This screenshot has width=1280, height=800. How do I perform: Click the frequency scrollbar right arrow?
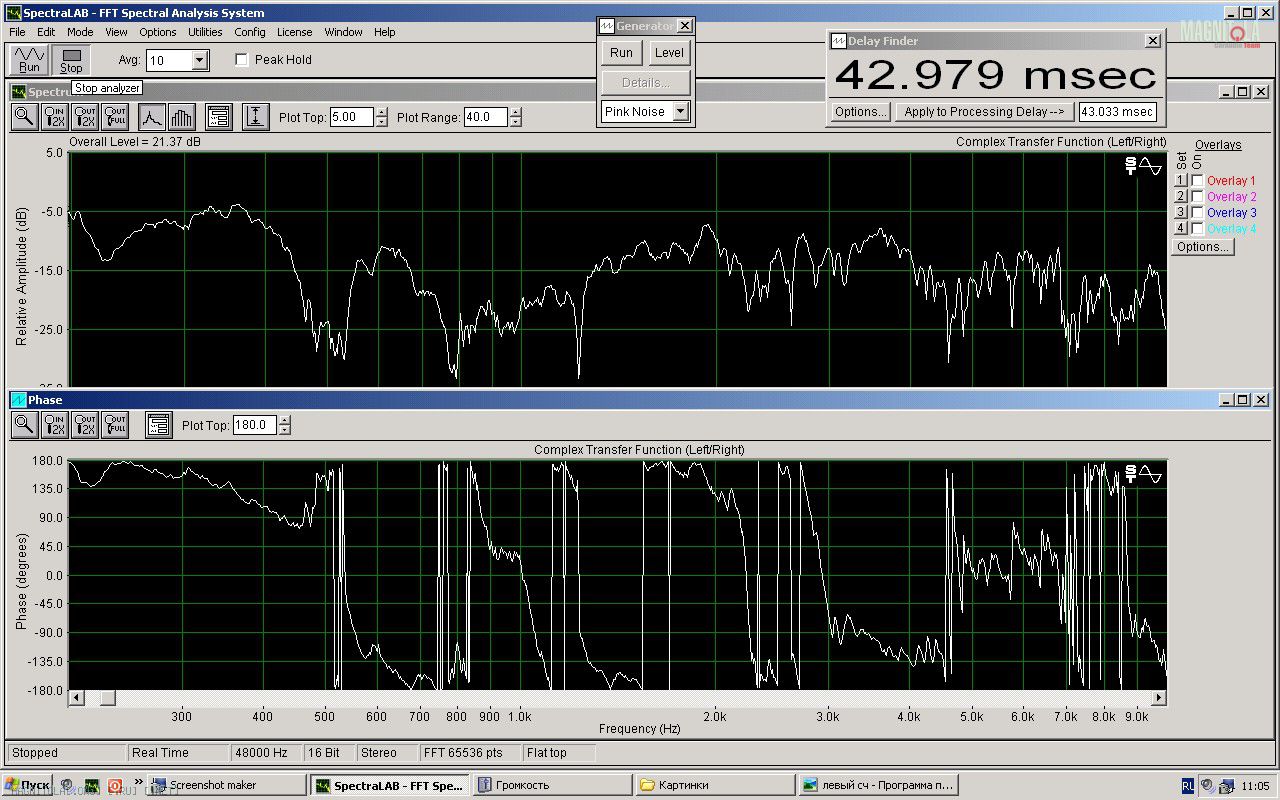pos(1159,697)
